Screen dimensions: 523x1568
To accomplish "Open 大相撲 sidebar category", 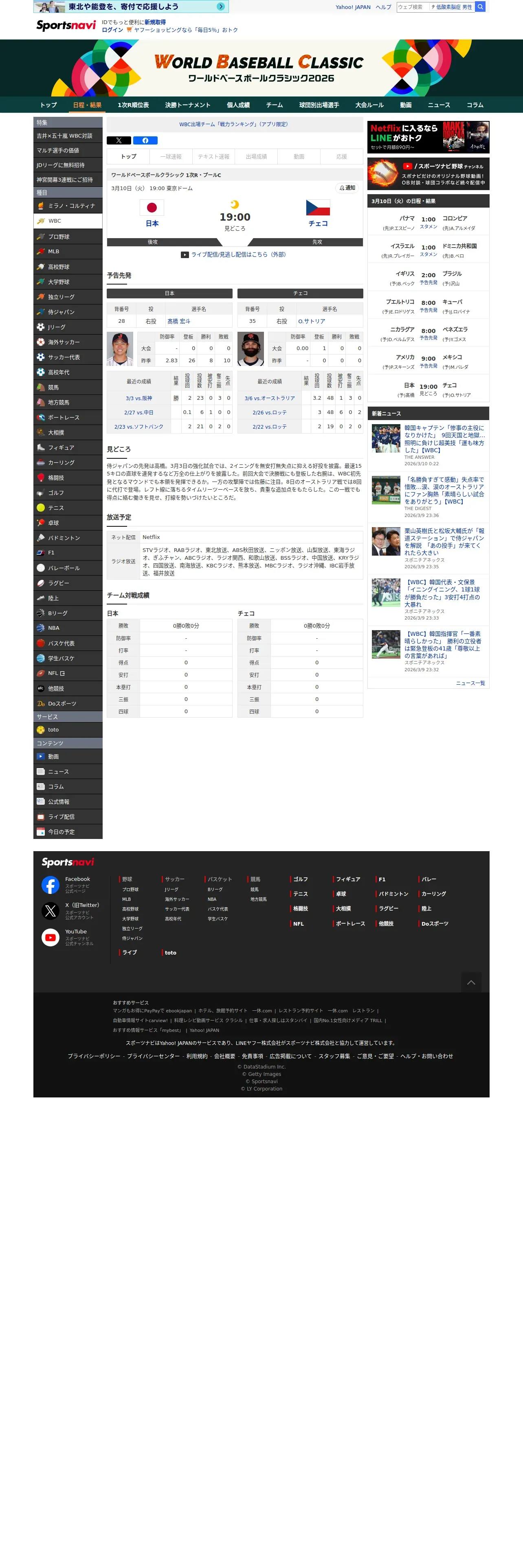I will [68, 433].
